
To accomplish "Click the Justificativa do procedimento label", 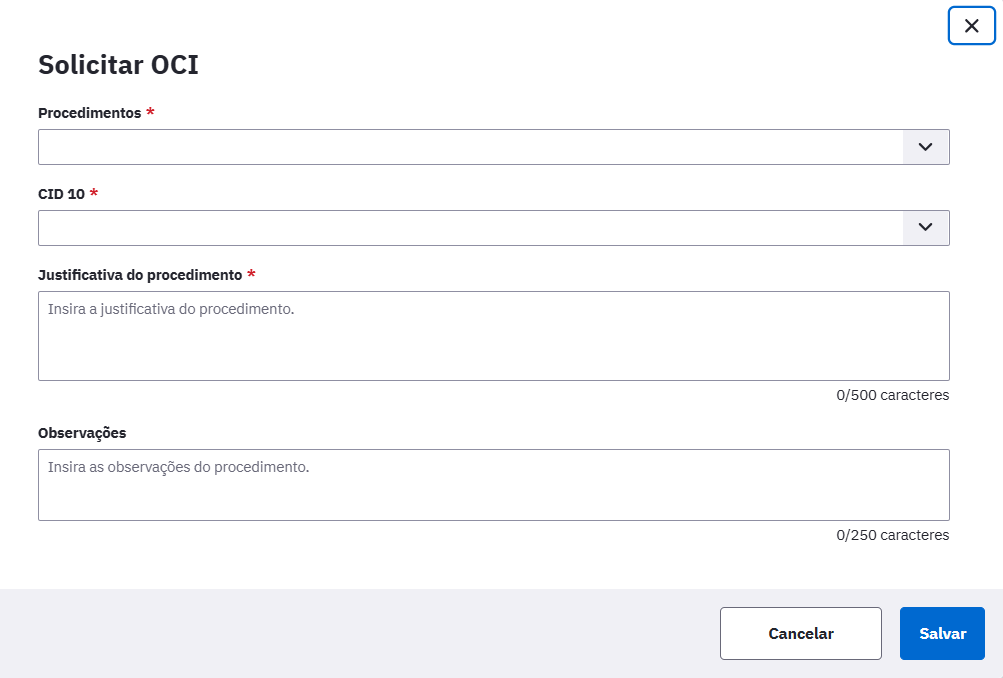I will (x=140, y=275).
